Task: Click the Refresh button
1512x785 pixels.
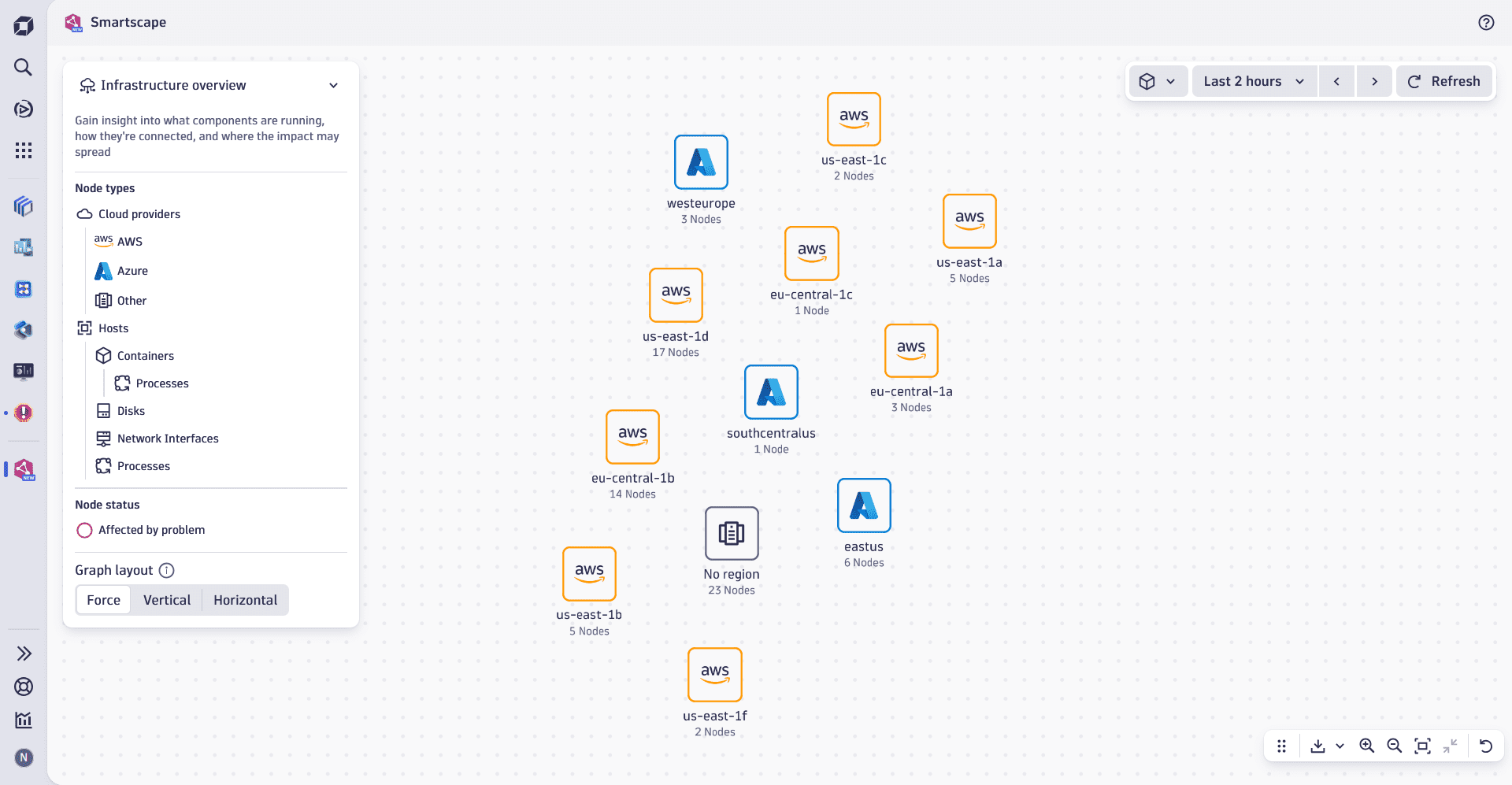Action: [1443, 81]
